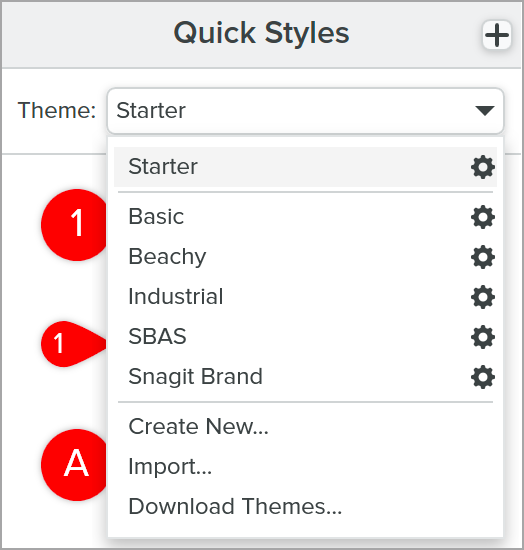Select the large red step 1 quick style
Screen dimensions: 524x550
coord(74,225)
